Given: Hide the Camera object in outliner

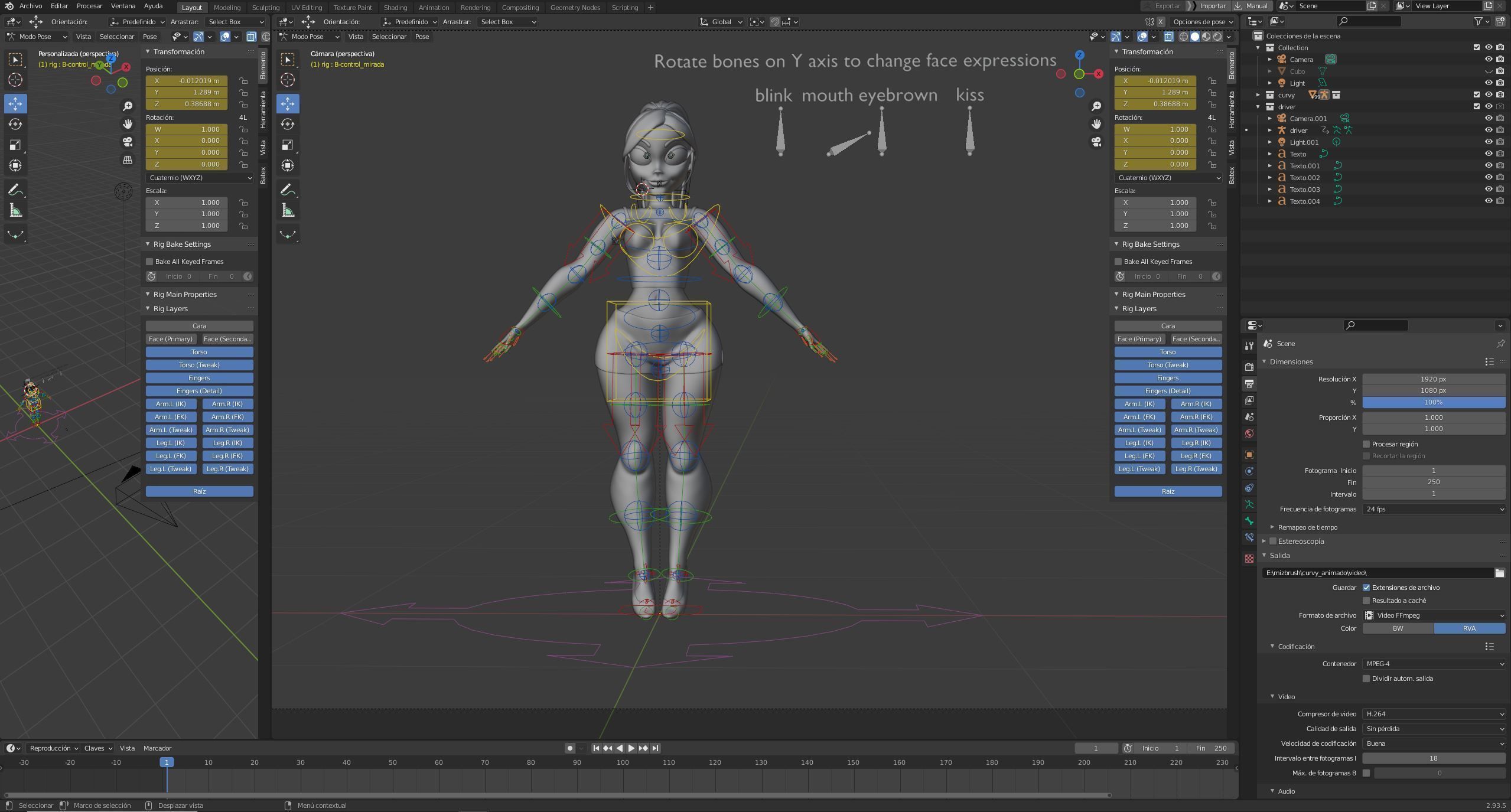Looking at the screenshot, I should 1489,59.
